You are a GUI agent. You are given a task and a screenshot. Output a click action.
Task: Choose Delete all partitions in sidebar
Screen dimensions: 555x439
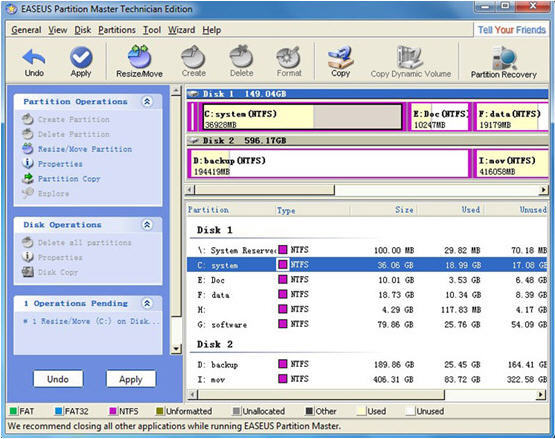pos(76,243)
